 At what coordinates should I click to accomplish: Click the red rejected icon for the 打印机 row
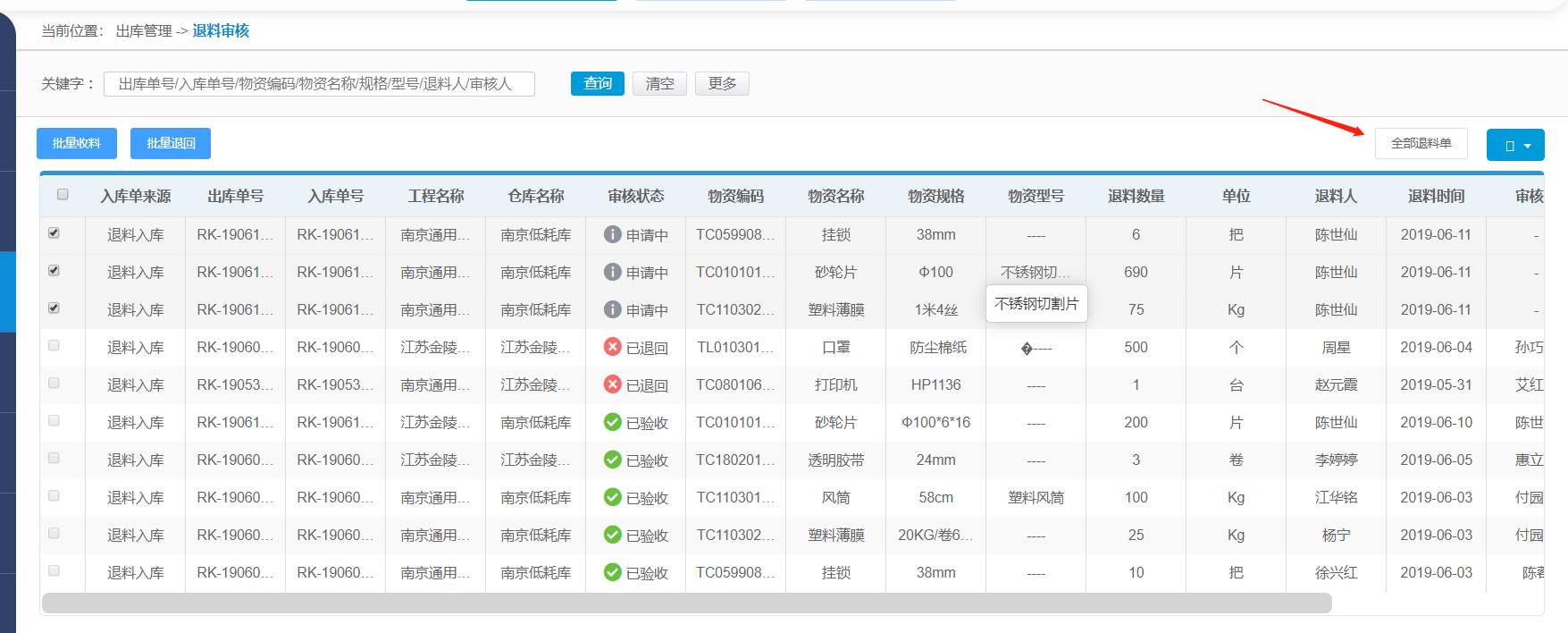[x=612, y=384]
